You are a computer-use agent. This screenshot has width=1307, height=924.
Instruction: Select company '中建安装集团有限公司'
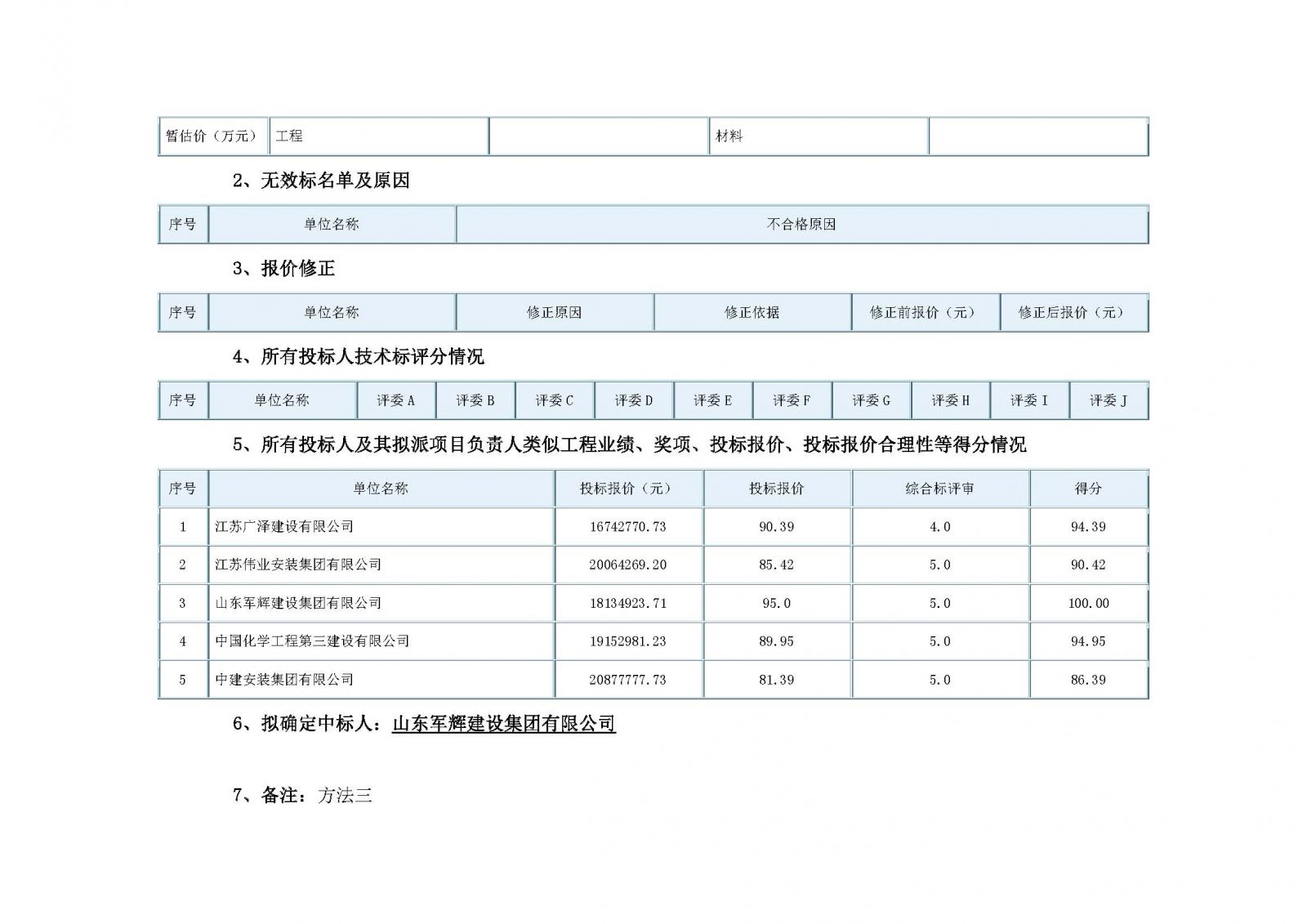284,680
